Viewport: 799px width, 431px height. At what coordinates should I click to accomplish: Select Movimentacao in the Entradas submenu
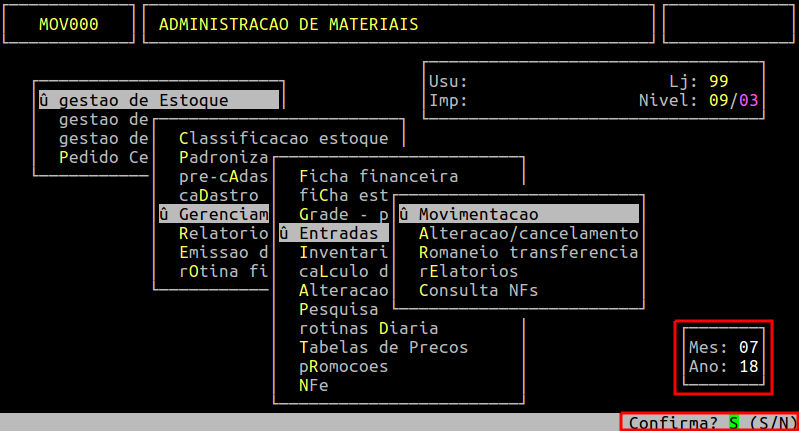pos(478,214)
